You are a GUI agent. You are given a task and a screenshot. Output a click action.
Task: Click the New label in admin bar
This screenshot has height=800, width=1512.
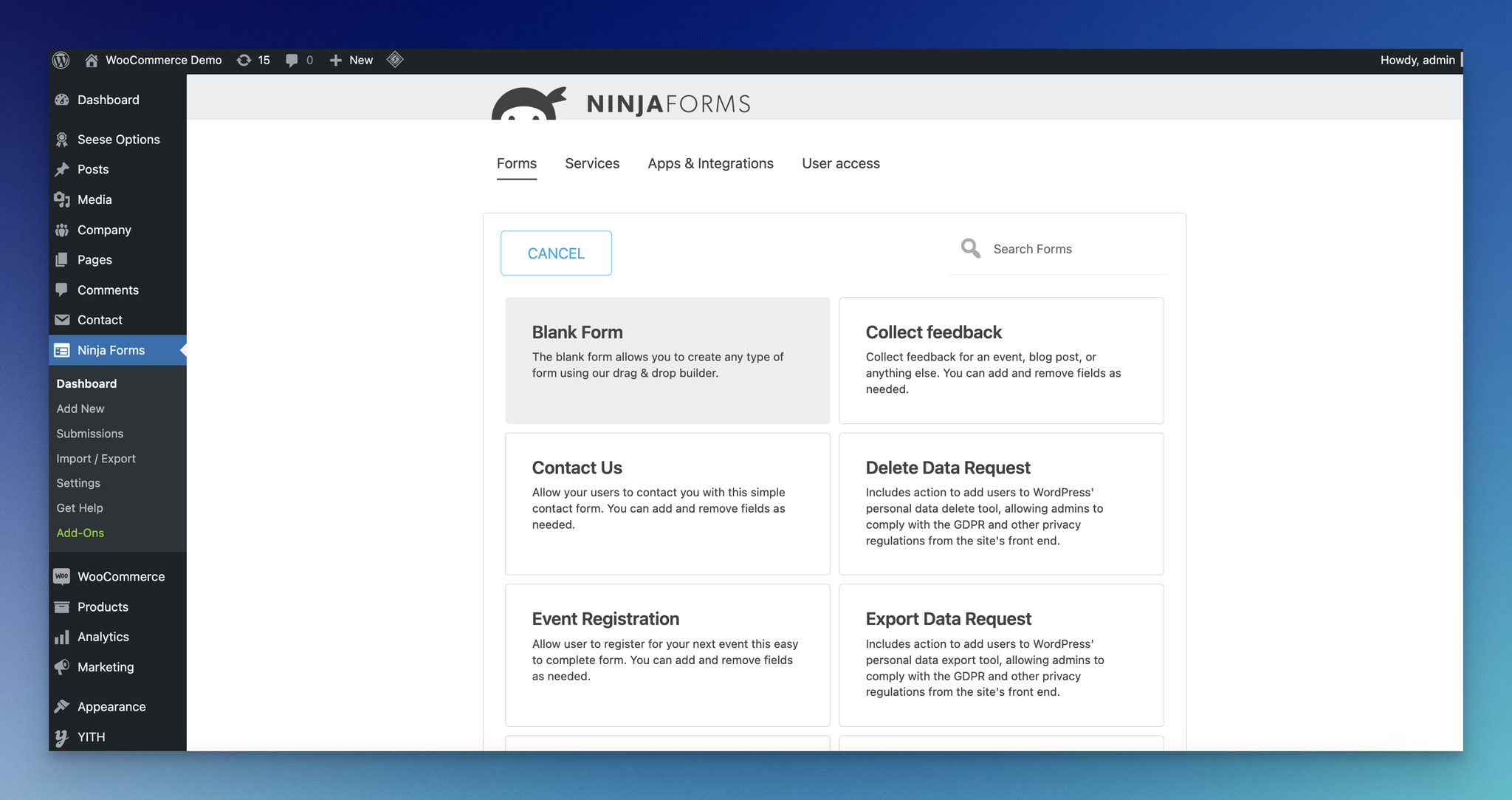361,61
